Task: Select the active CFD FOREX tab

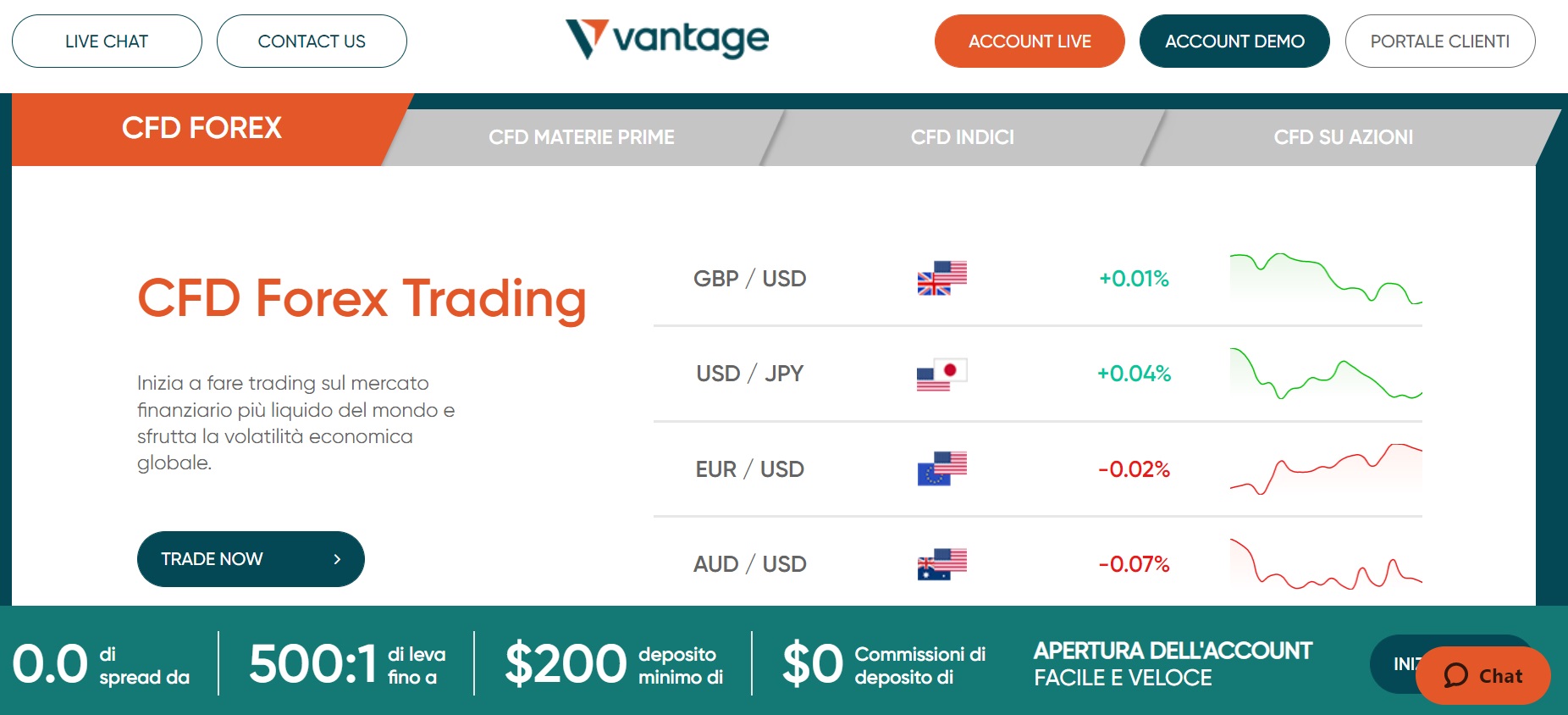Action: click(x=202, y=127)
